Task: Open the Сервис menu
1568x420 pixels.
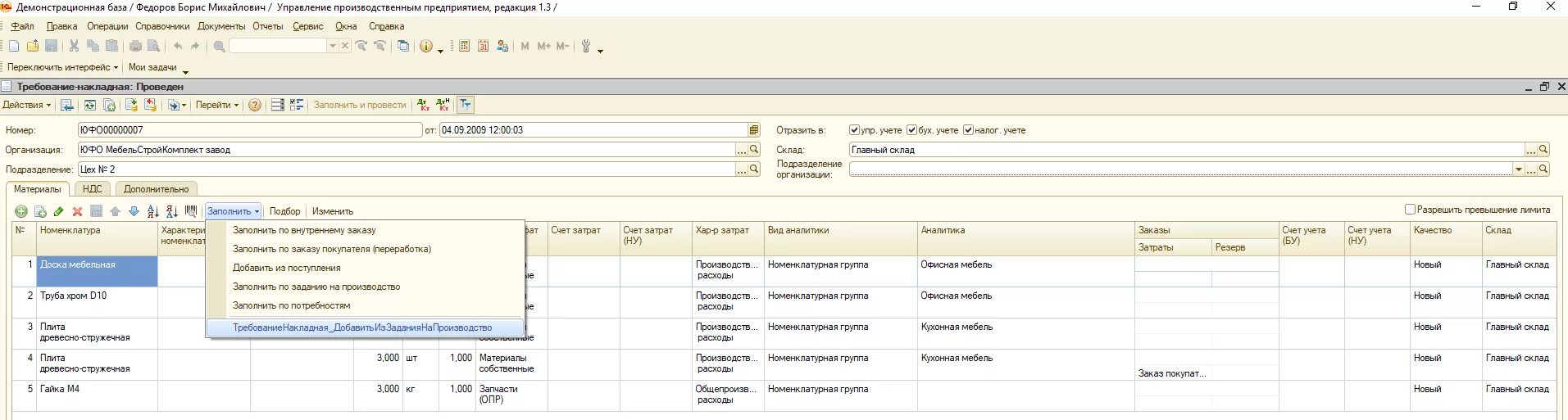Action: click(308, 26)
